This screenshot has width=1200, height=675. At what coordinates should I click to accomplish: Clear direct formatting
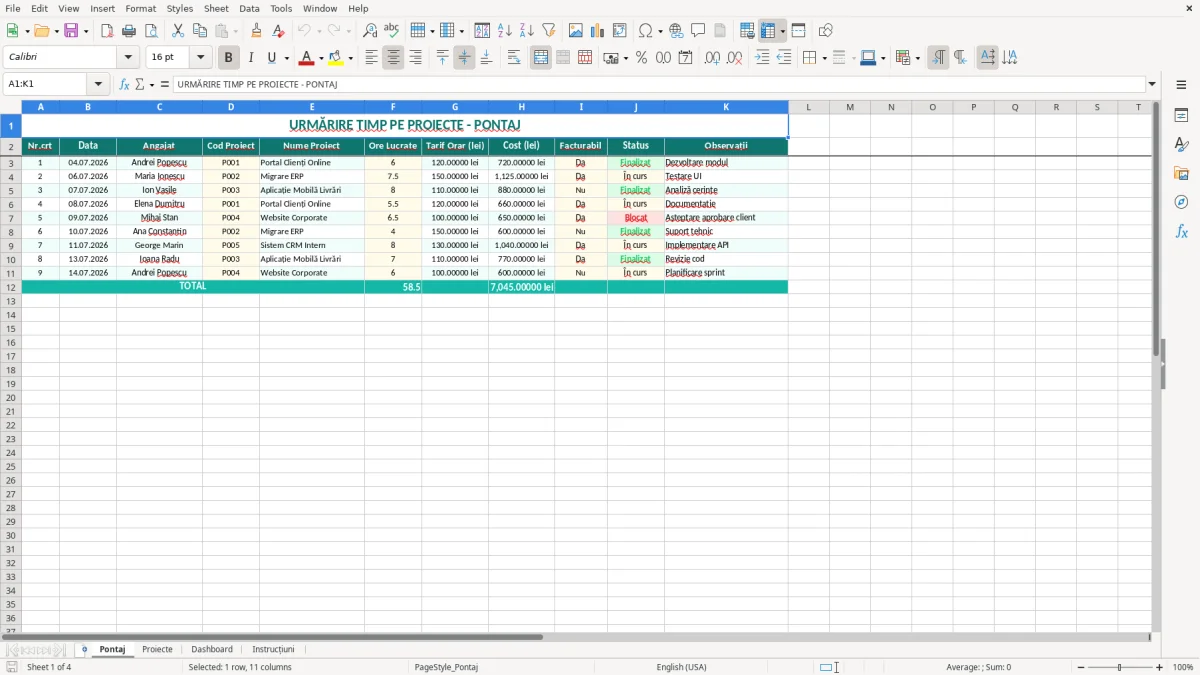coord(278,31)
